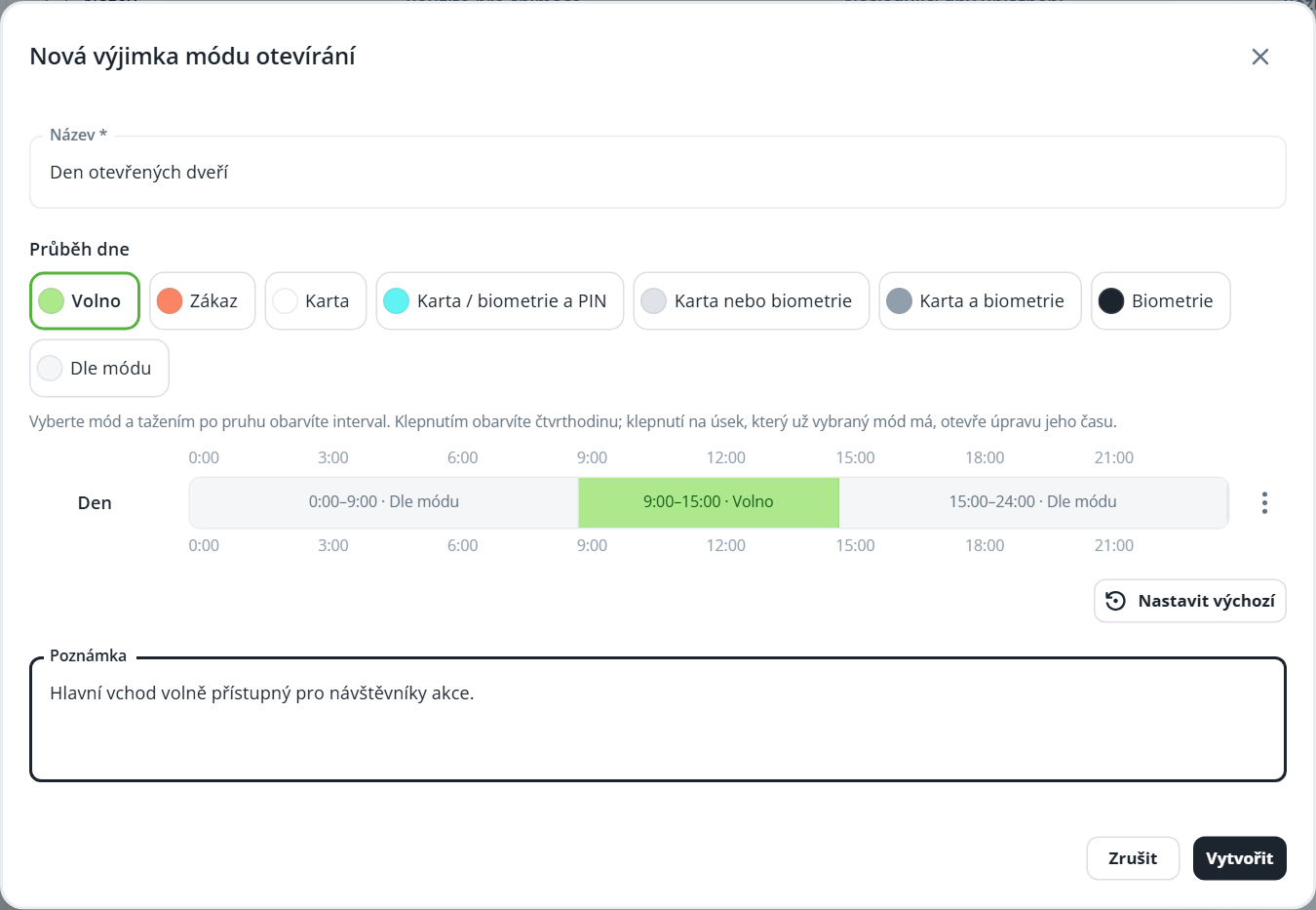Choose Karta a biometrie mode
The image size is (1316, 910).
981,300
